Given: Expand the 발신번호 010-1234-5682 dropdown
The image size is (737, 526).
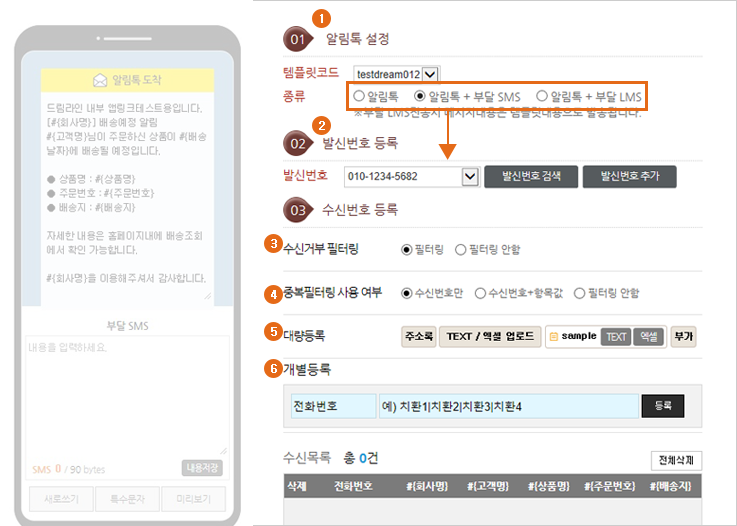Looking at the screenshot, I should click(x=470, y=177).
